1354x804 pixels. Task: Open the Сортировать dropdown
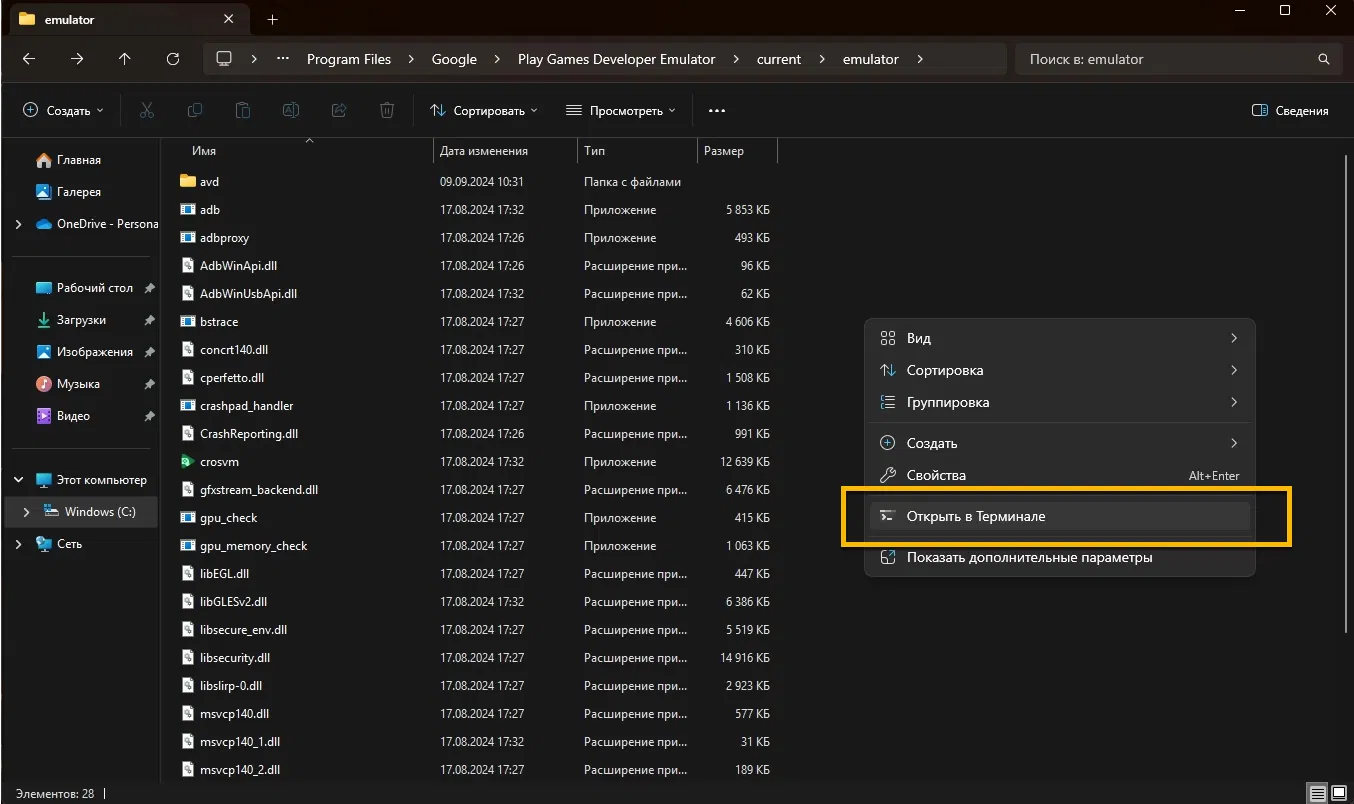click(x=484, y=111)
